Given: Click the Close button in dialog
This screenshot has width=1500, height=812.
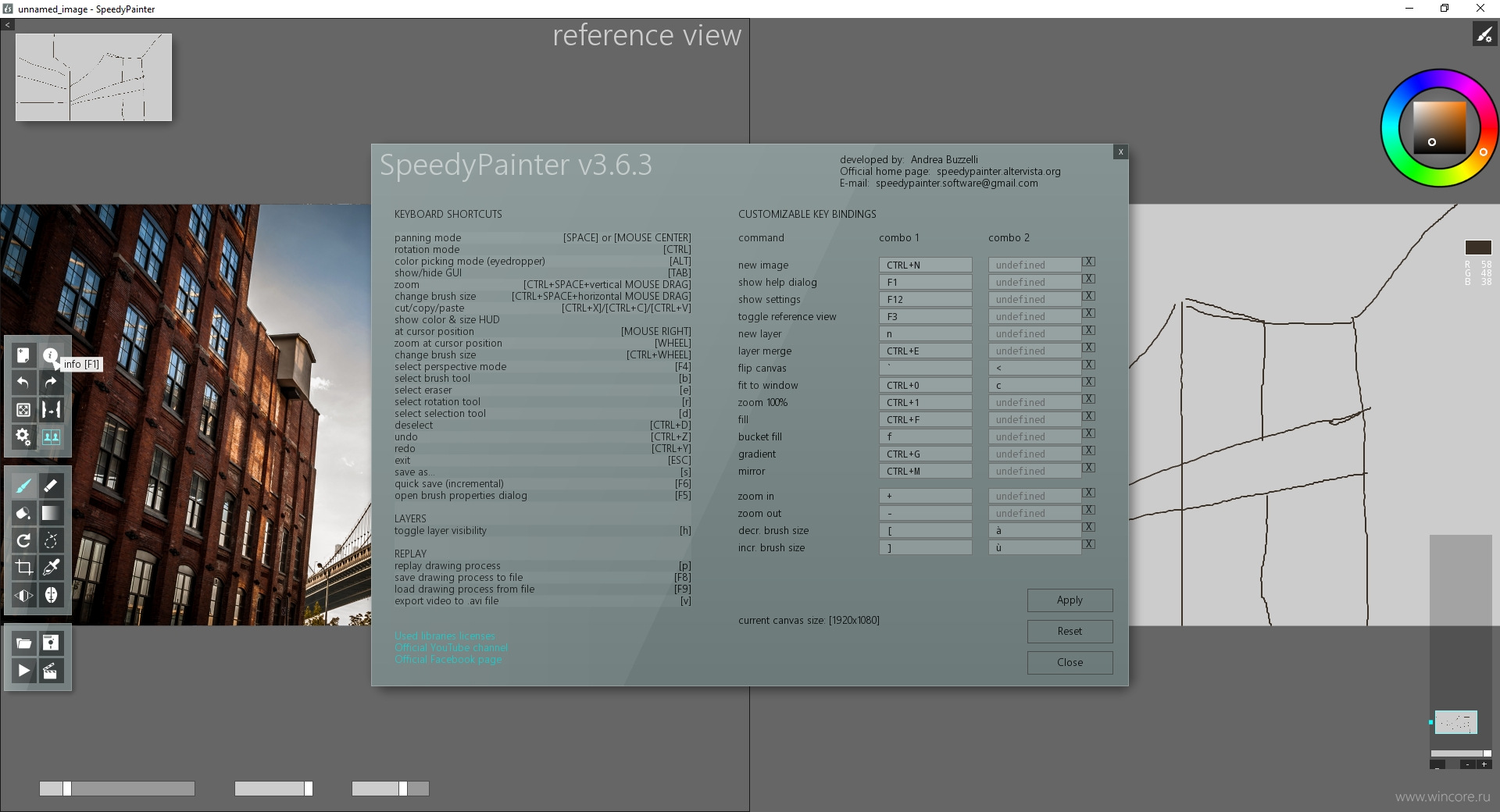Looking at the screenshot, I should [x=1070, y=663].
